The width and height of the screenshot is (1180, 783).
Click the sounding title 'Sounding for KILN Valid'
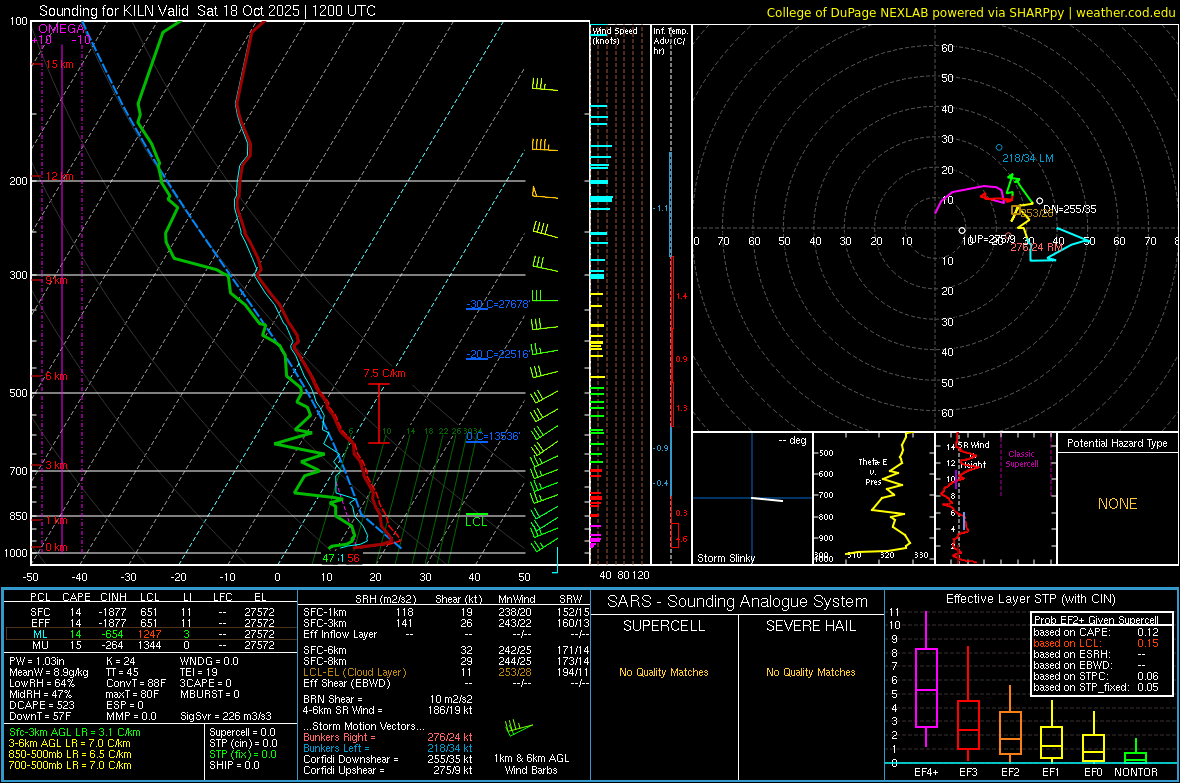click(114, 11)
